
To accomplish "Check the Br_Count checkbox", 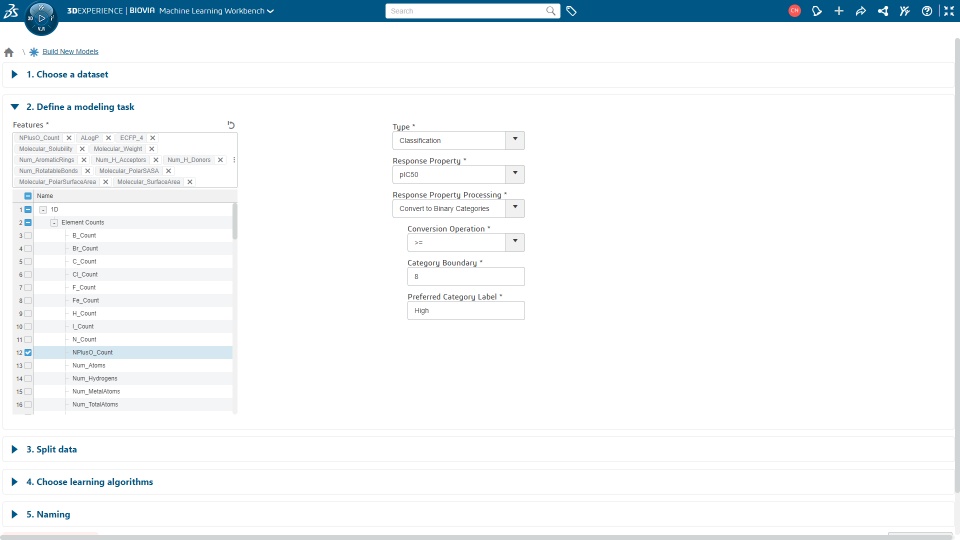I will coord(28,249).
